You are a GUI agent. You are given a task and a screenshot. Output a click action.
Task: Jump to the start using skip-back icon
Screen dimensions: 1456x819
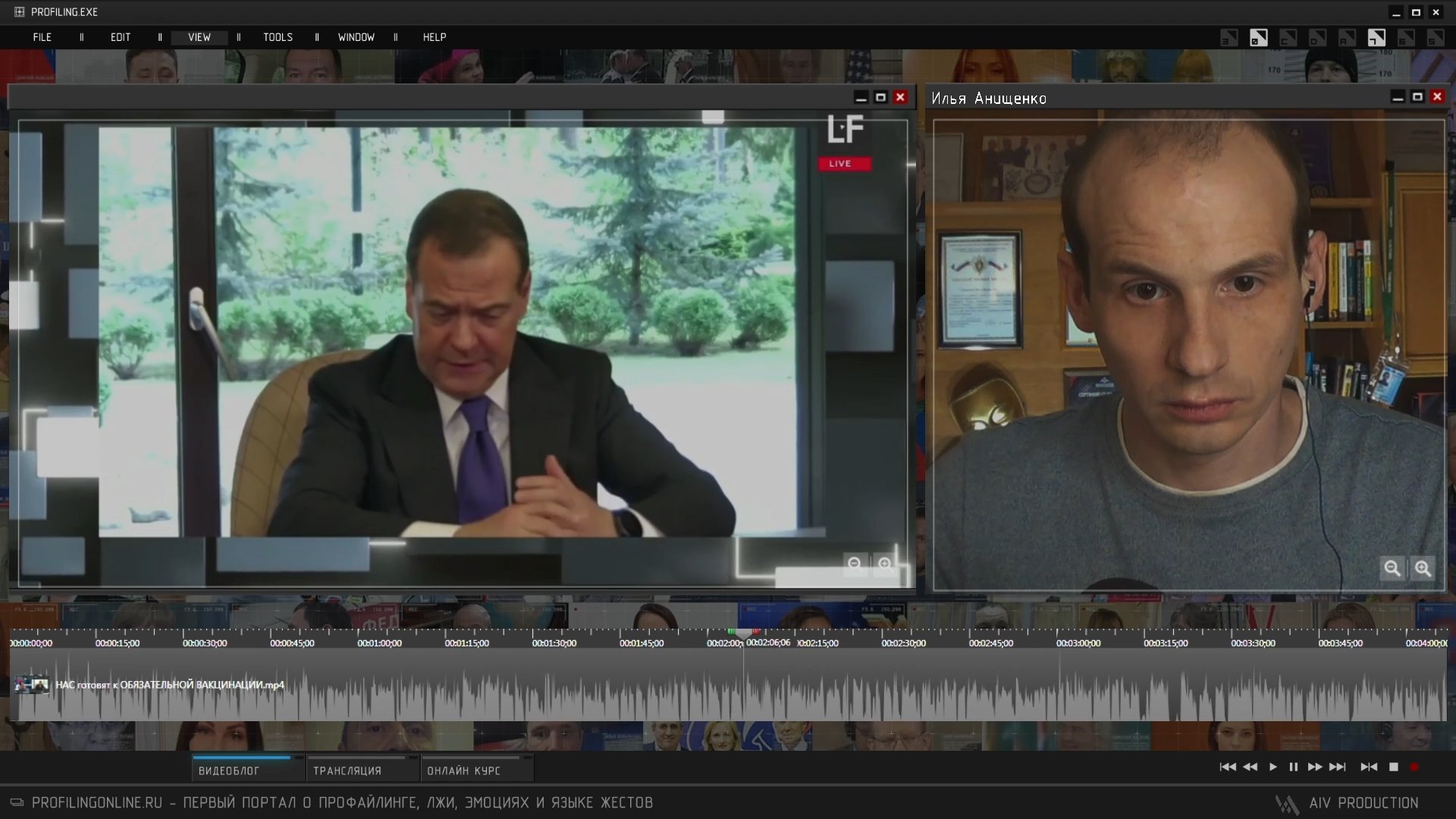(1227, 767)
